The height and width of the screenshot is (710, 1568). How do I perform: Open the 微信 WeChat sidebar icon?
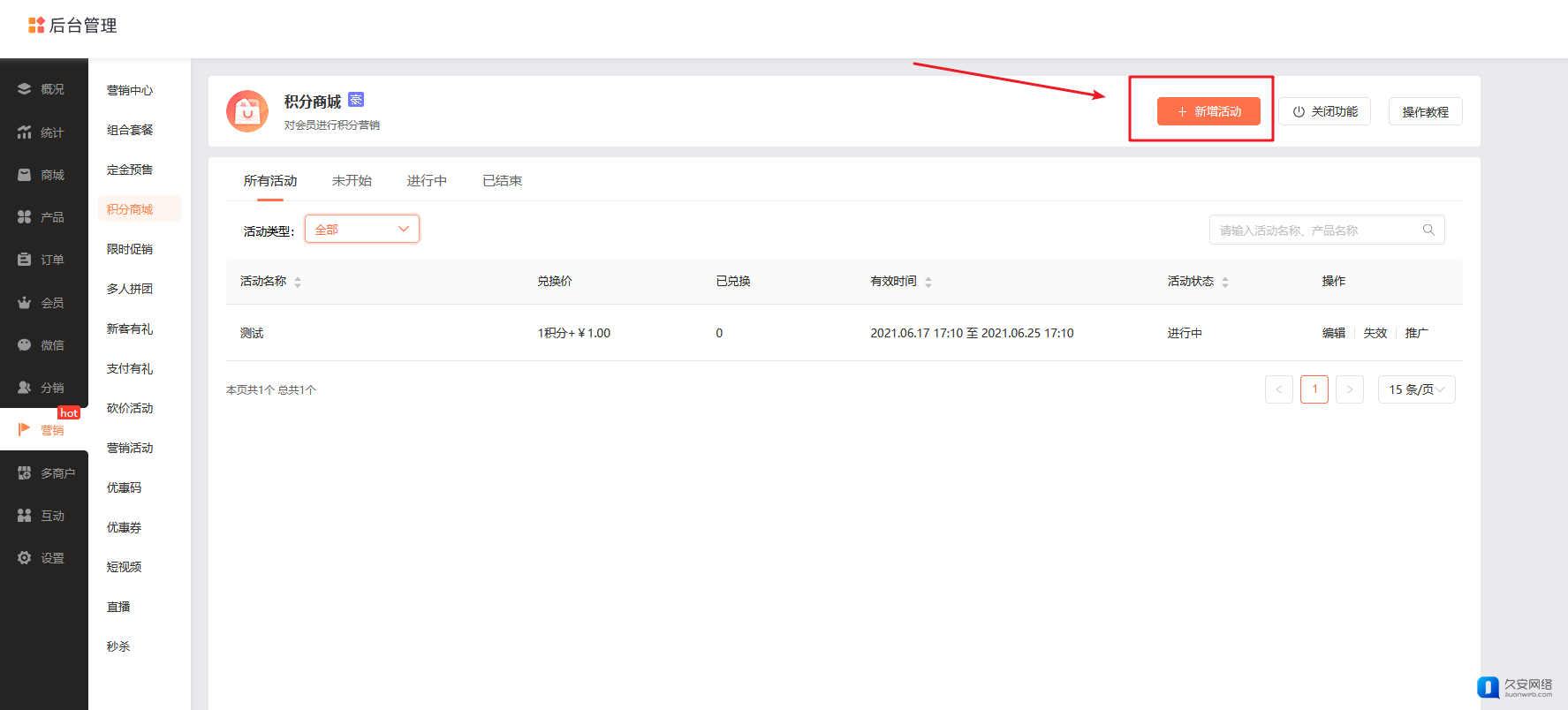click(x=25, y=345)
